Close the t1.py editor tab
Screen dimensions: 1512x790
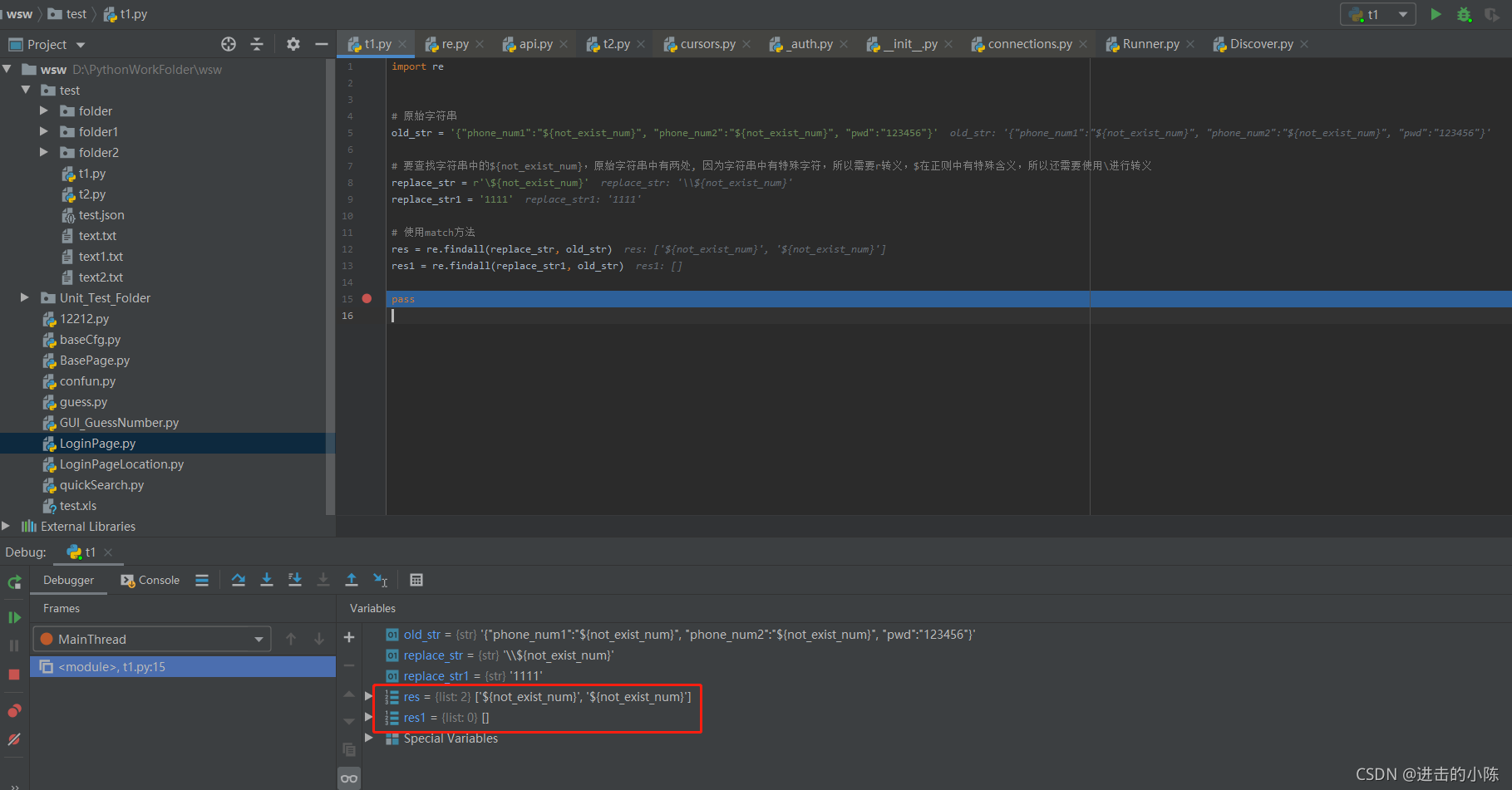(402, 44)
